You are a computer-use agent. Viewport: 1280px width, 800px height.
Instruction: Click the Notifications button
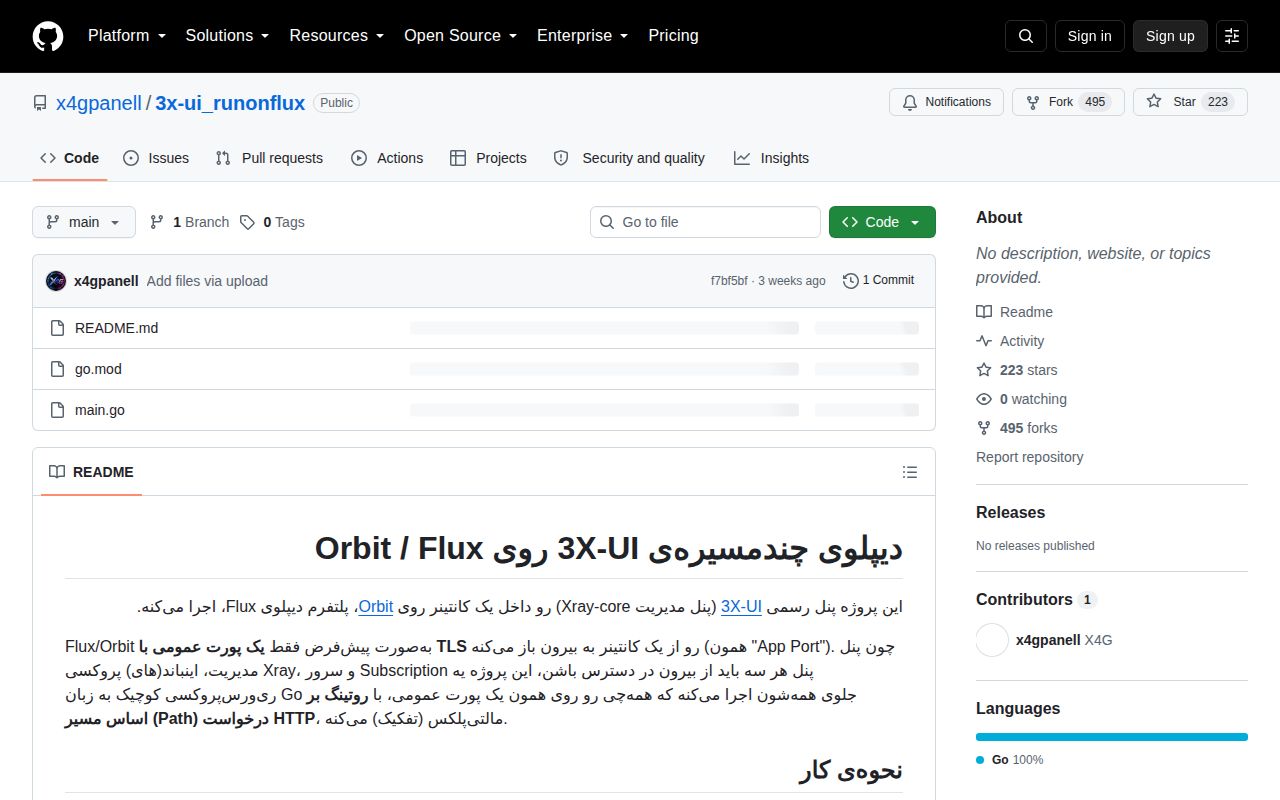[x=946, y=102]
